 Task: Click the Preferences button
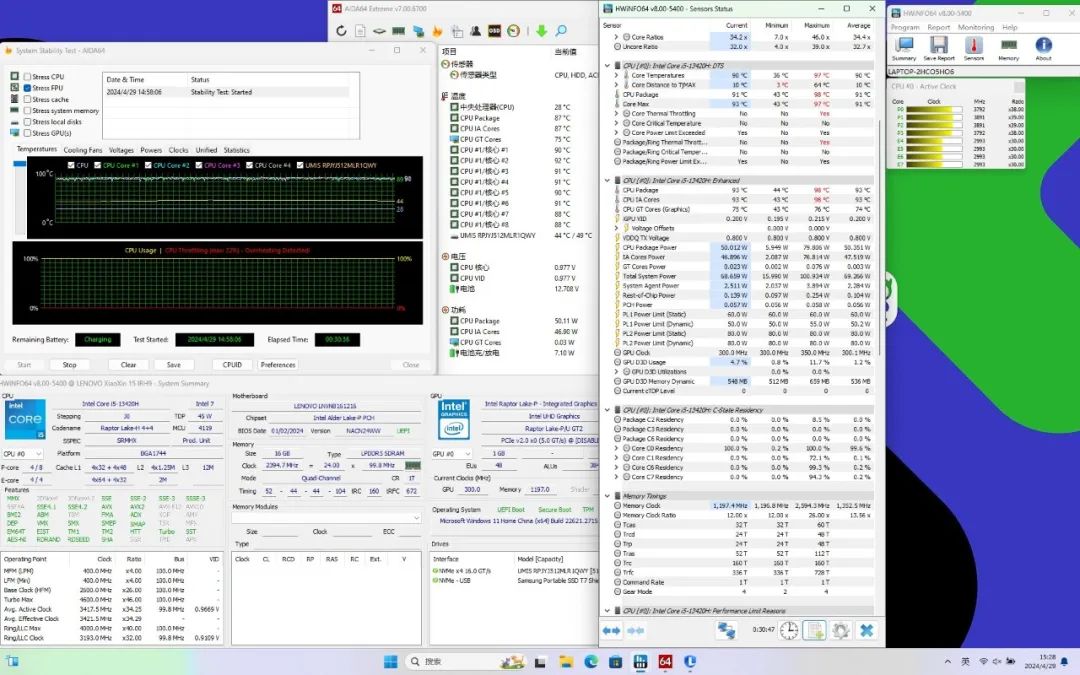278,365
